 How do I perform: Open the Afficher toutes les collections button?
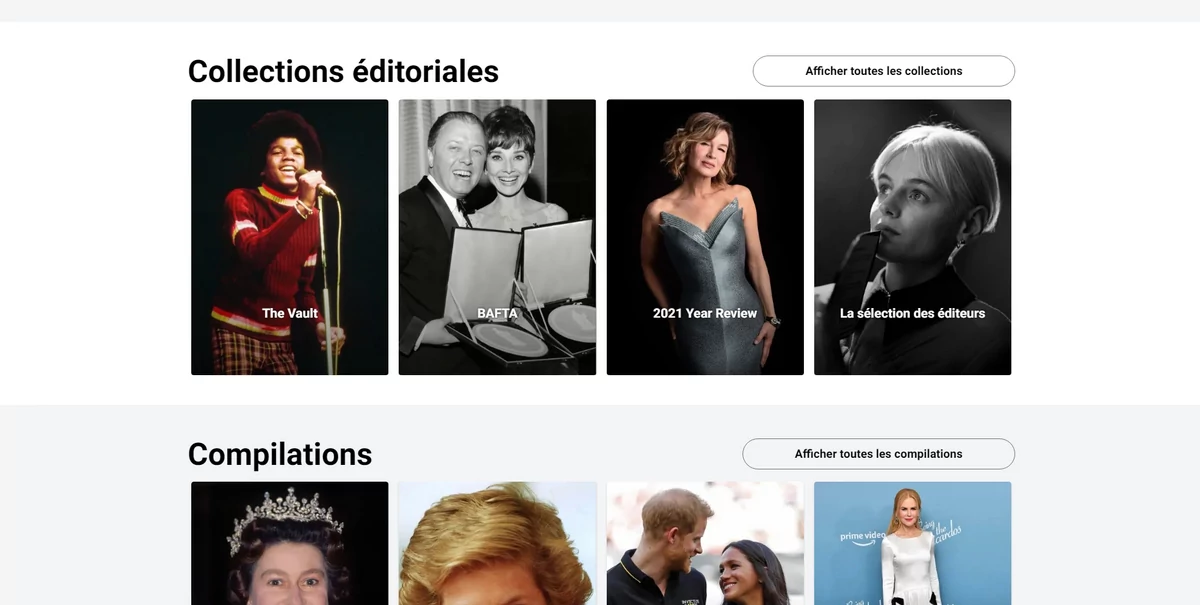pyautogui.click(x=883, y=71)
